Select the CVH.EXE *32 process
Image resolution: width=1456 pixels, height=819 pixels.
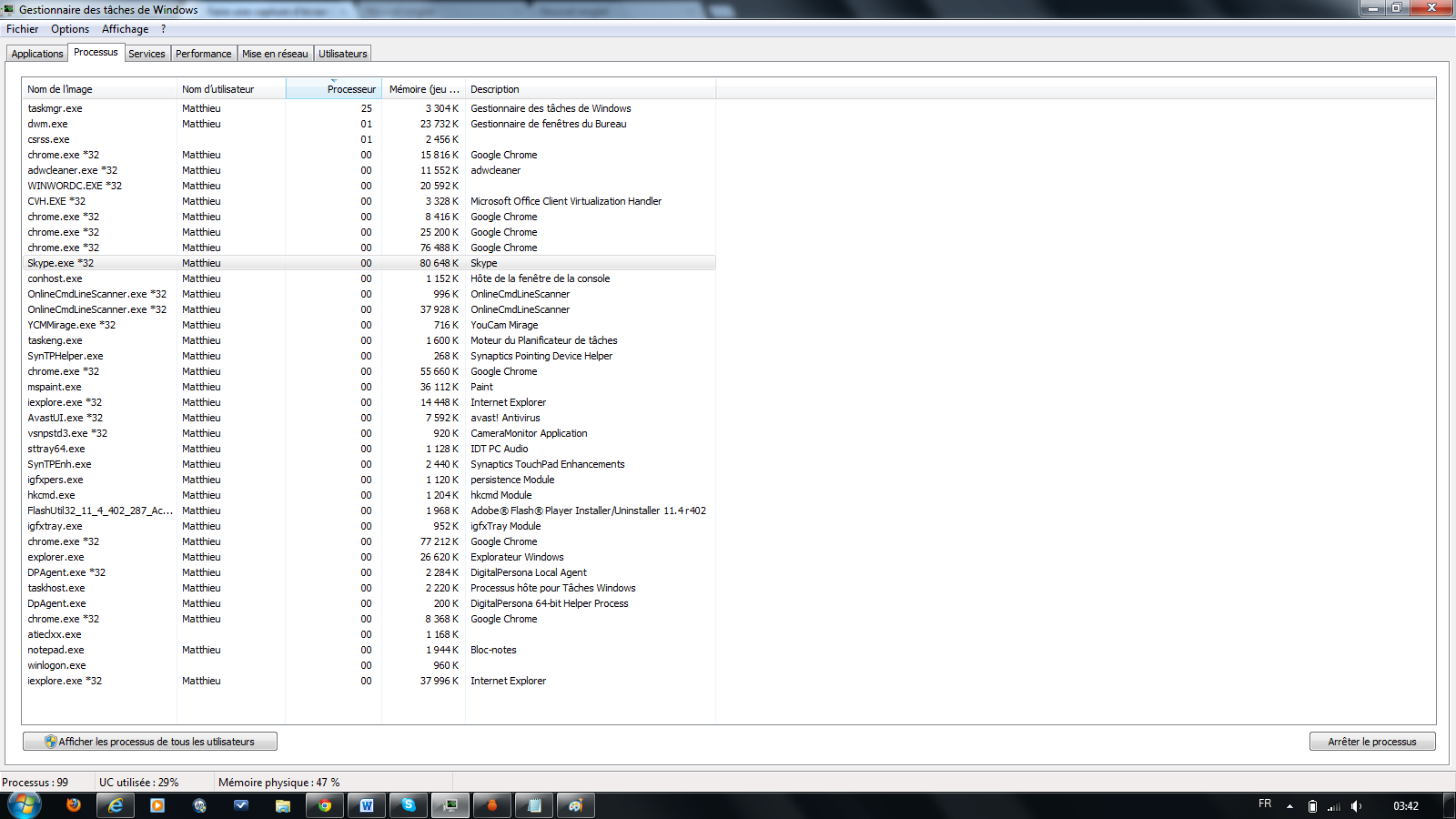(x=369, y=201)
